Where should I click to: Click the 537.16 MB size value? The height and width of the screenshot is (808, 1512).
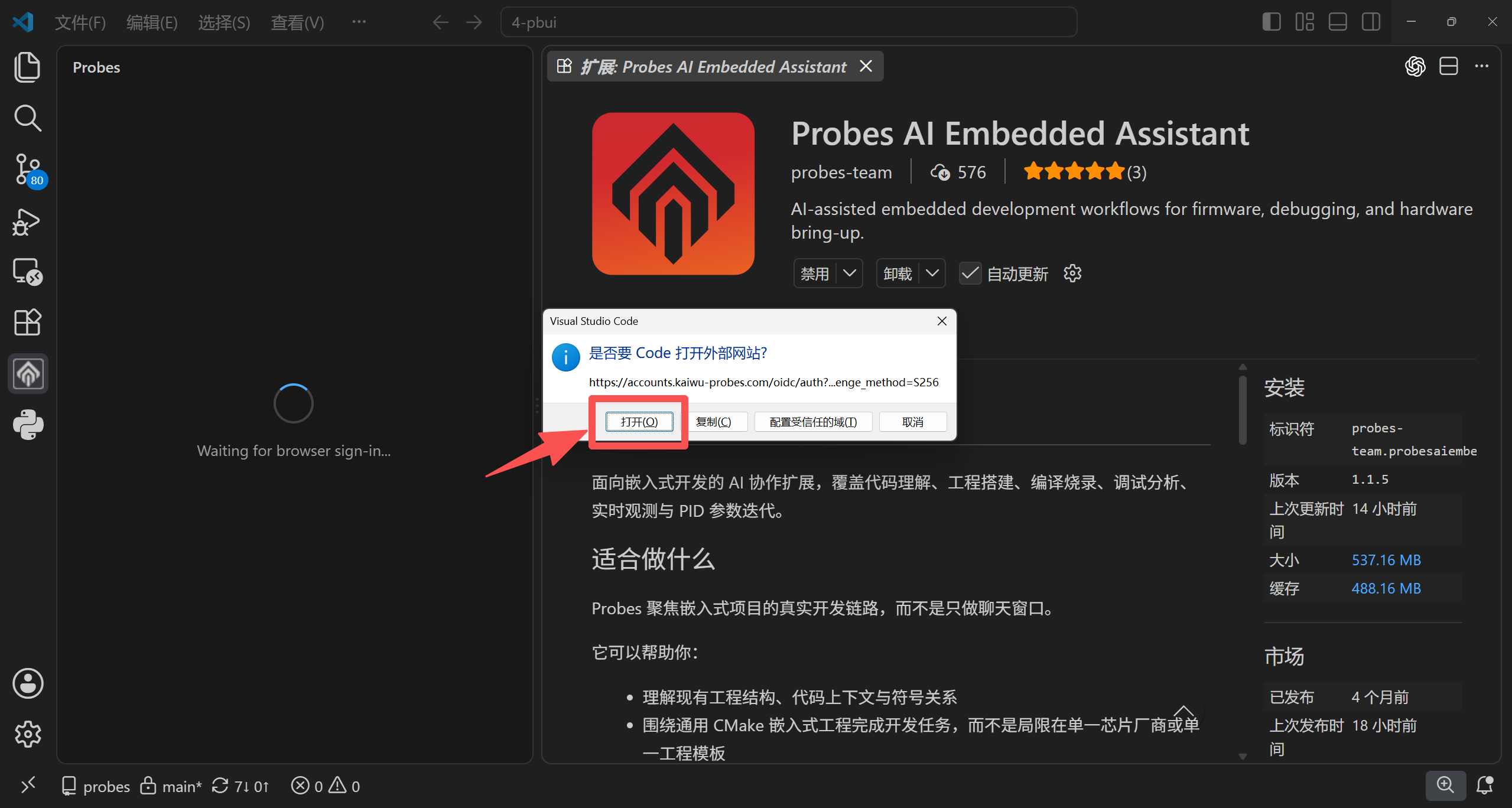point(1386,560)
